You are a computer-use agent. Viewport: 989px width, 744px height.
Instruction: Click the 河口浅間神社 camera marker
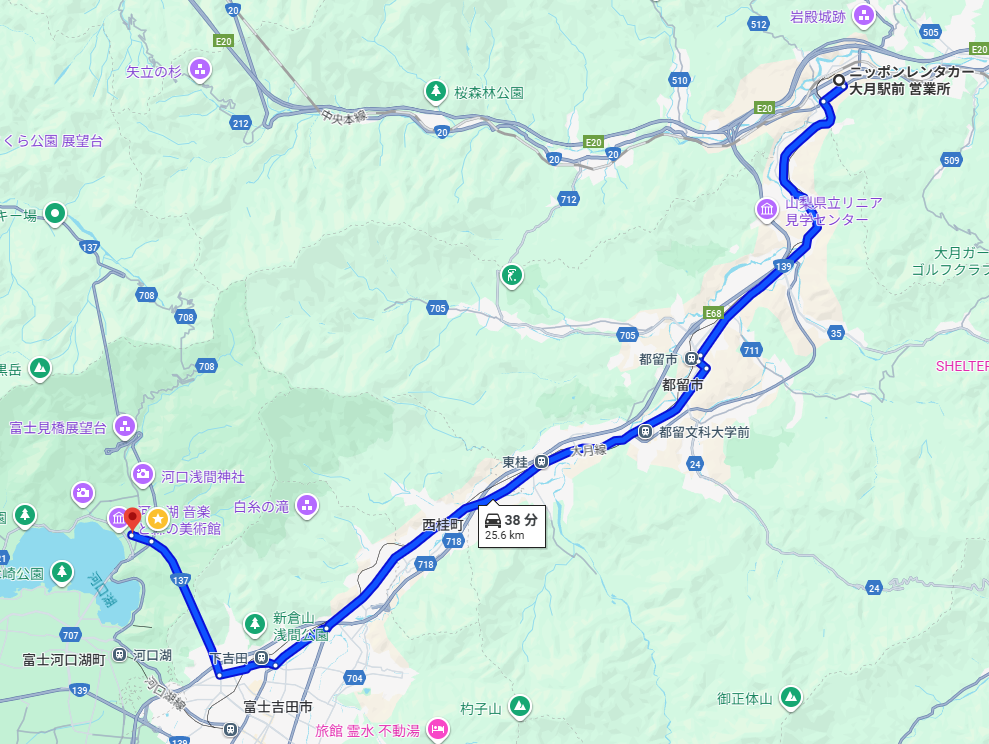143,474
